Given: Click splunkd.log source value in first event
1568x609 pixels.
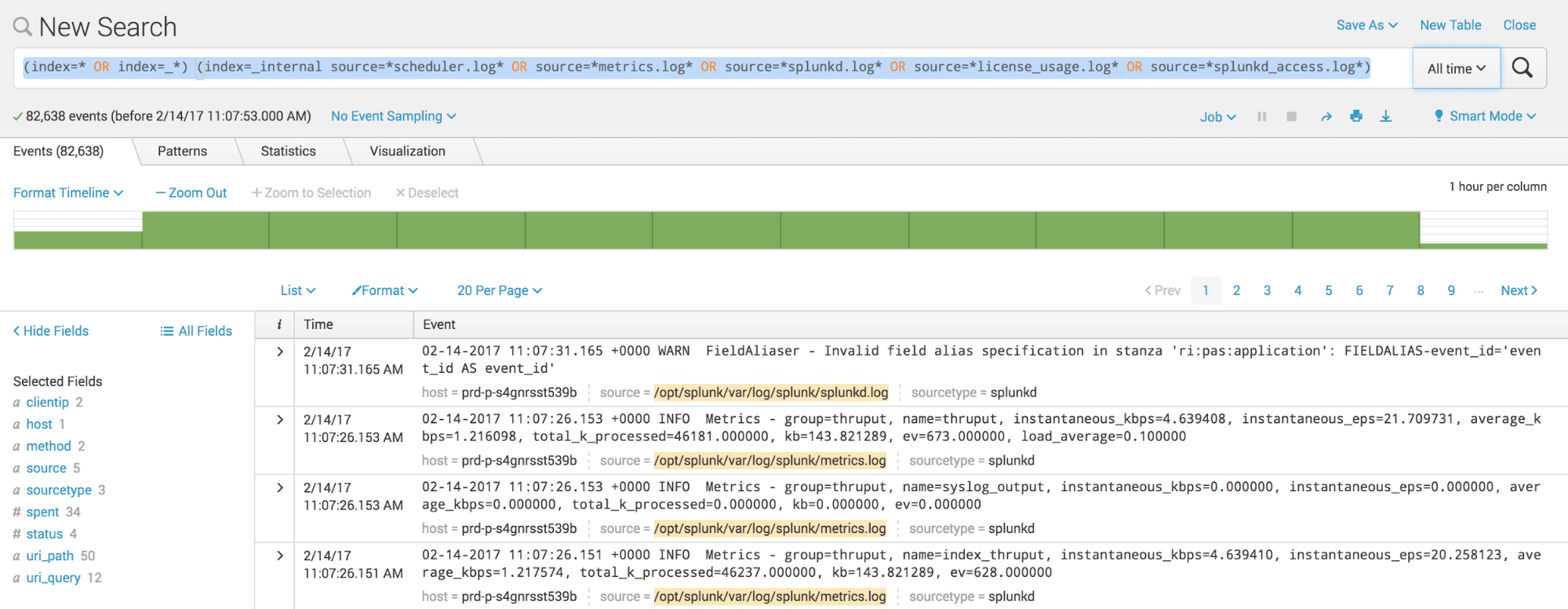Looking at the screenshot, I should pos(771,392).
